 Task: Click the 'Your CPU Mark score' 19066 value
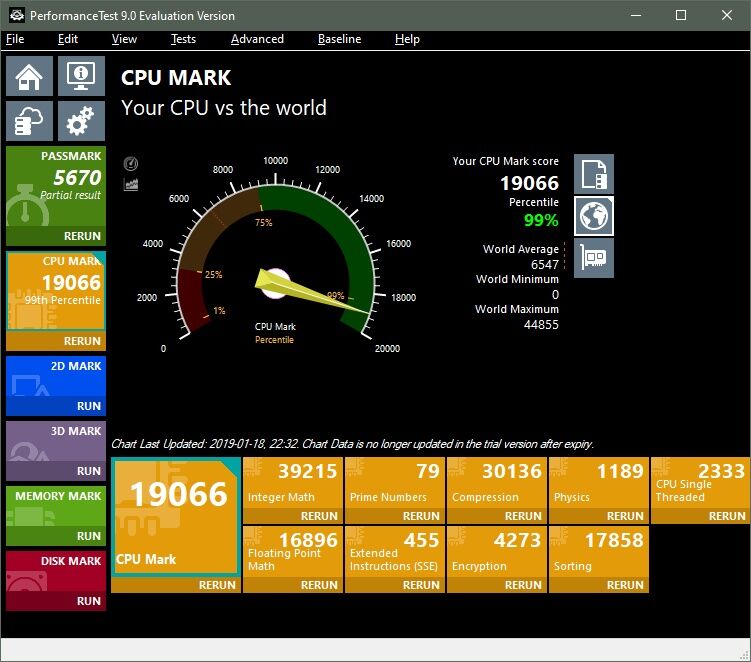(x=529, y=183)
